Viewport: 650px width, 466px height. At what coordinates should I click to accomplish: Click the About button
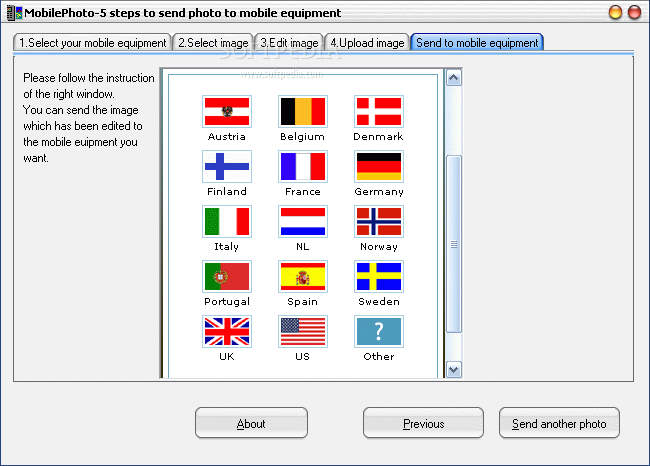251,423
